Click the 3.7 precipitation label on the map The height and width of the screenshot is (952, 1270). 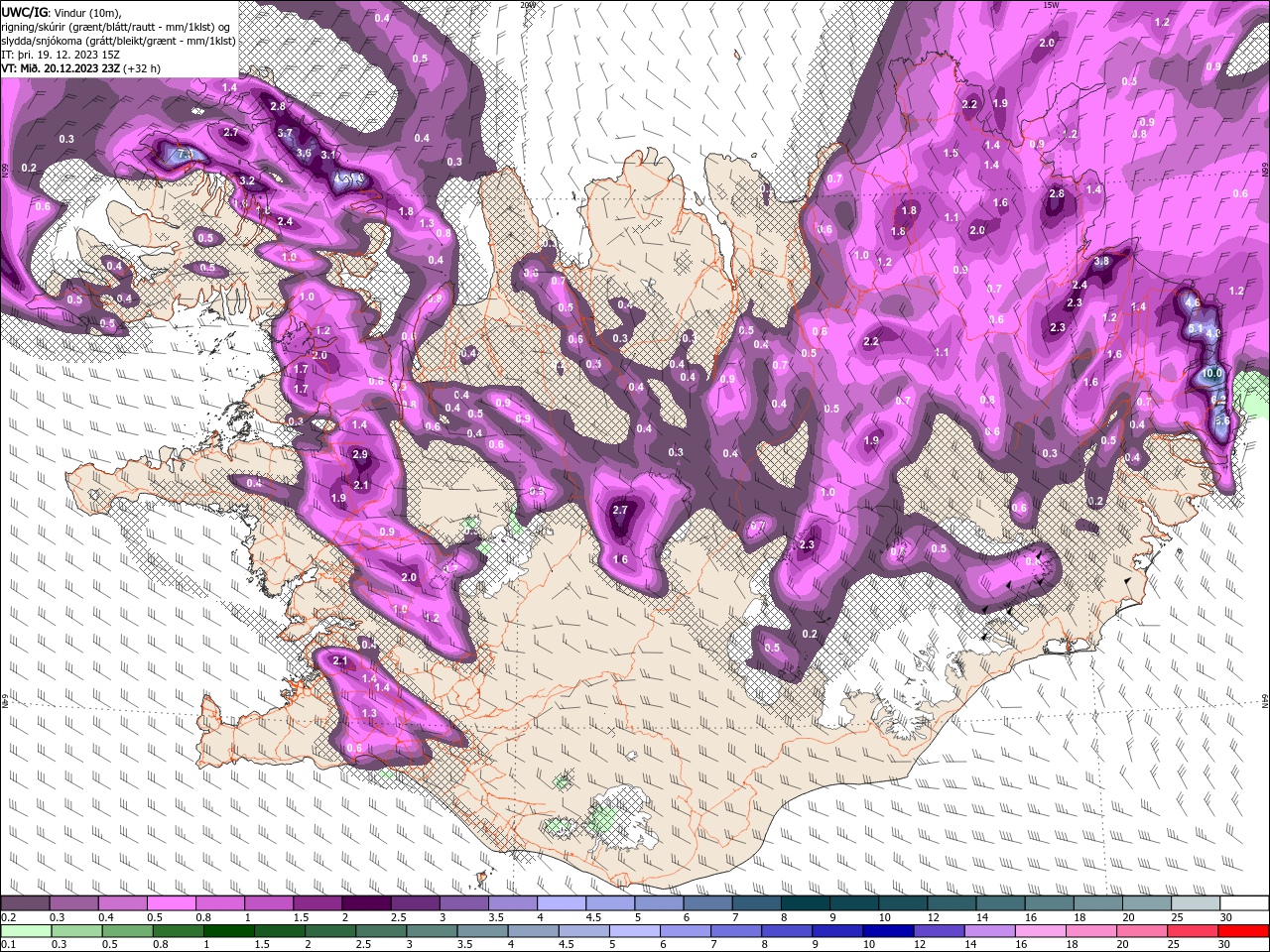click(285, 133)
